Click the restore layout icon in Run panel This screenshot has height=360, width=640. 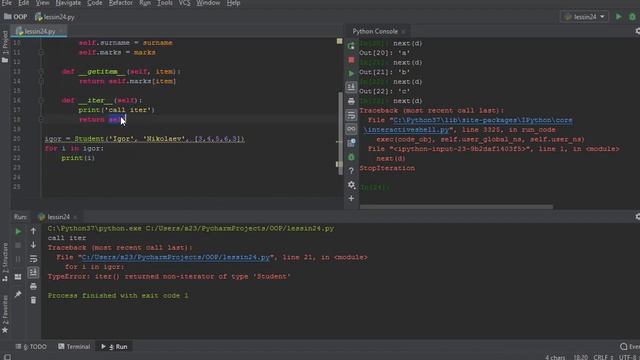18,277
